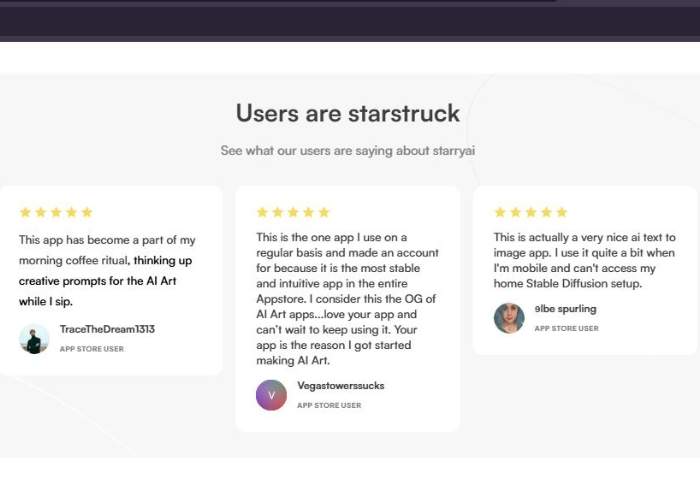Click the first star in TraceTheDream1313's review
The height and width of the screenshot is (500, 700).
click(x=25, y=212)
